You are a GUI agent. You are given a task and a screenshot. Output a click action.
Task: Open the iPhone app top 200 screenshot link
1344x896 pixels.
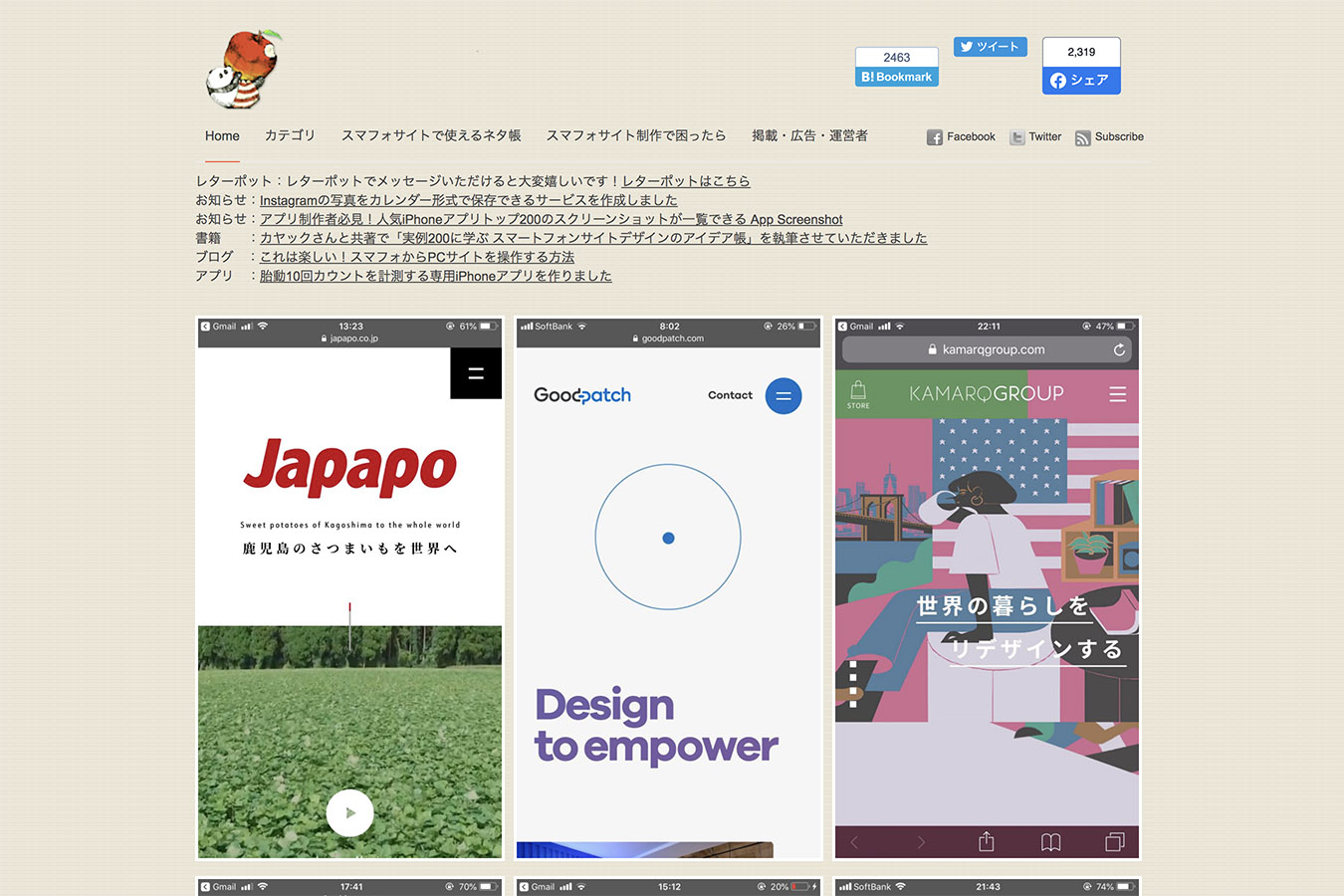(551, 219)
